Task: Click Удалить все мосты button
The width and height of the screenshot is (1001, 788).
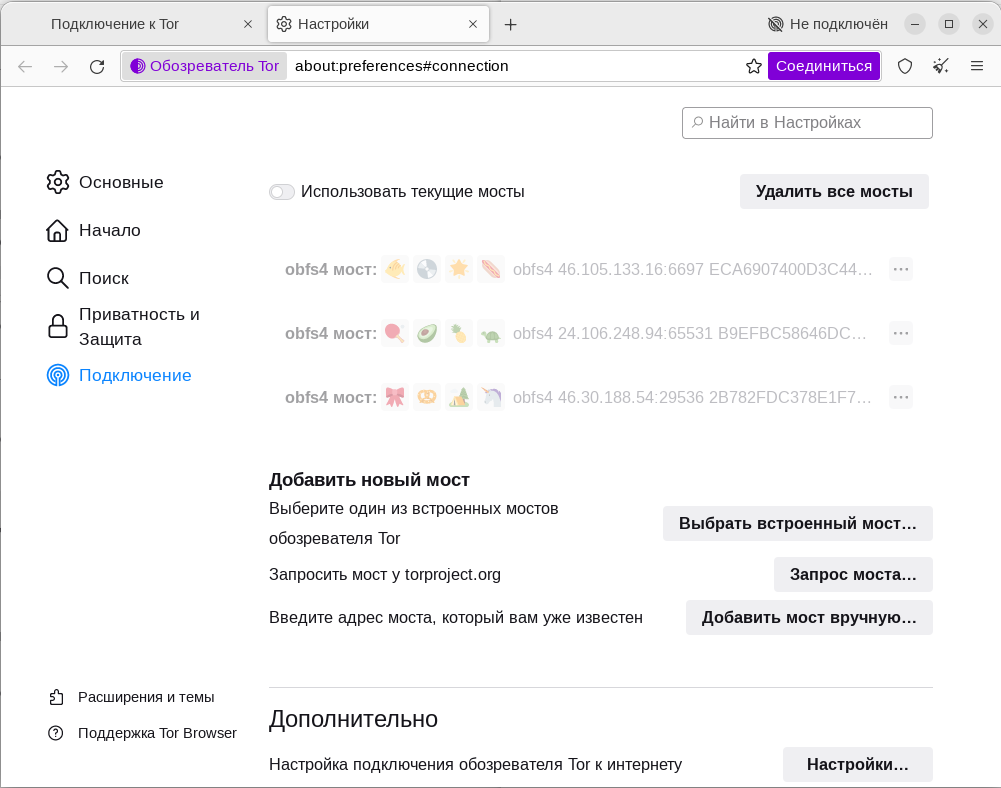Action: click(834, 192)
